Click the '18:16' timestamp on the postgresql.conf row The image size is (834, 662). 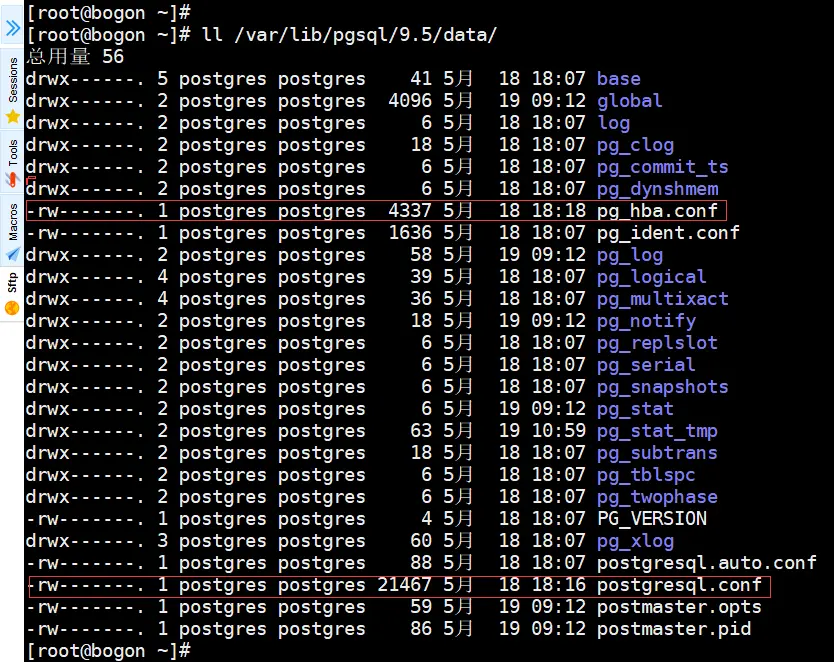pos(558,585)
